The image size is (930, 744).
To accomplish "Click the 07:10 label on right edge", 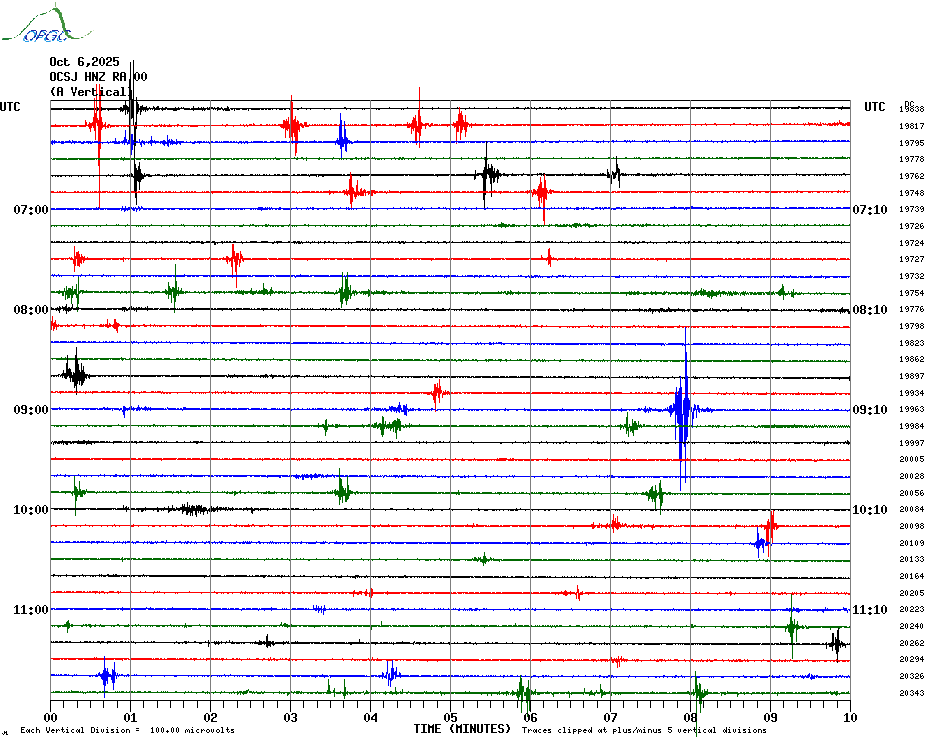I will pos(869,210).
